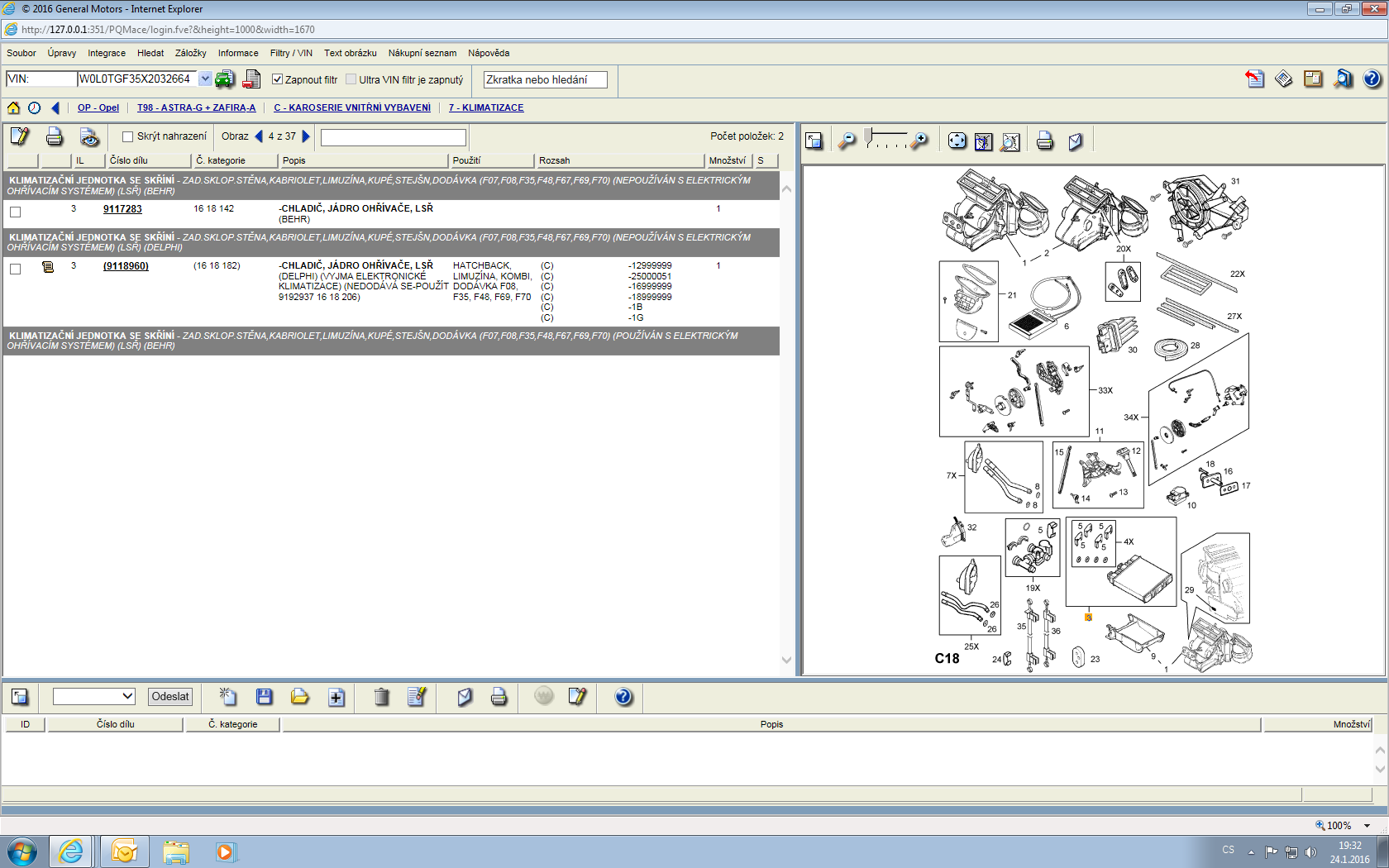This screenshot has width=1389, height=868.
Task: Print the parts illustration
Action: click(x=1044, y=141)
